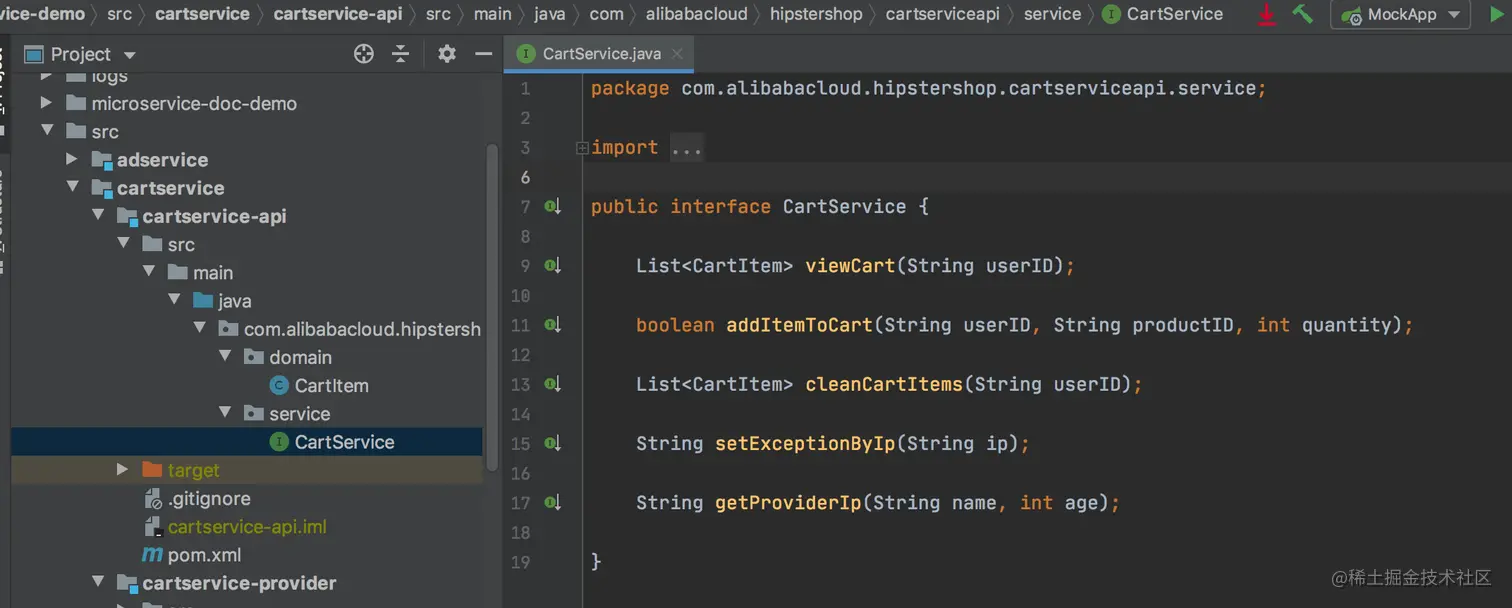Click the getProviderIp method name
This screenshot has height=608, width=1512.
click(x=788, y=502)
